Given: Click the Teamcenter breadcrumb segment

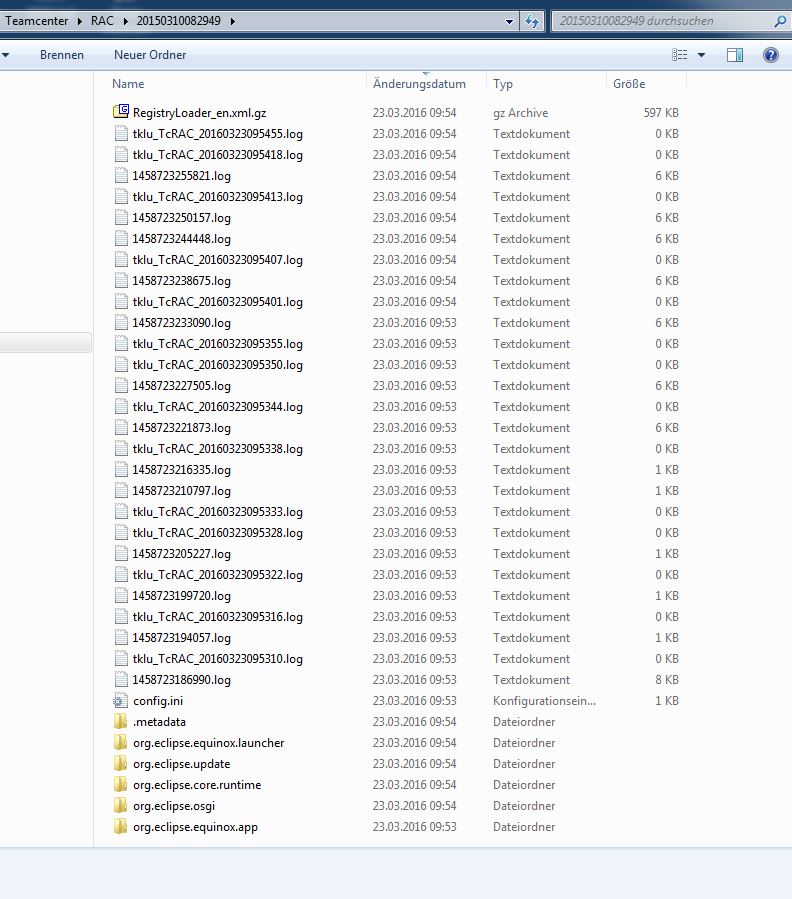Looking at the screenshot, I should 37,21.
